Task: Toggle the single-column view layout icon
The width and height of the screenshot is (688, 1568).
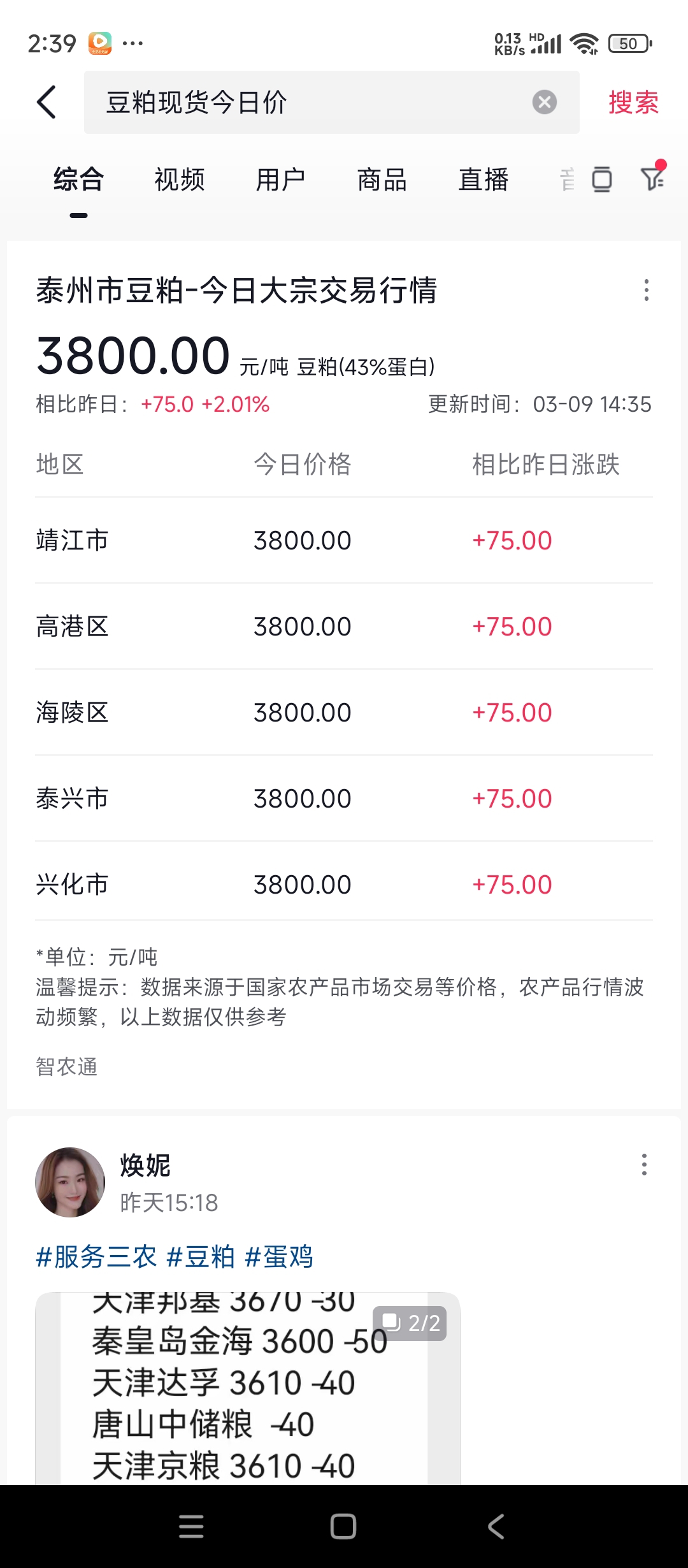Action: [x=601, y=180]
